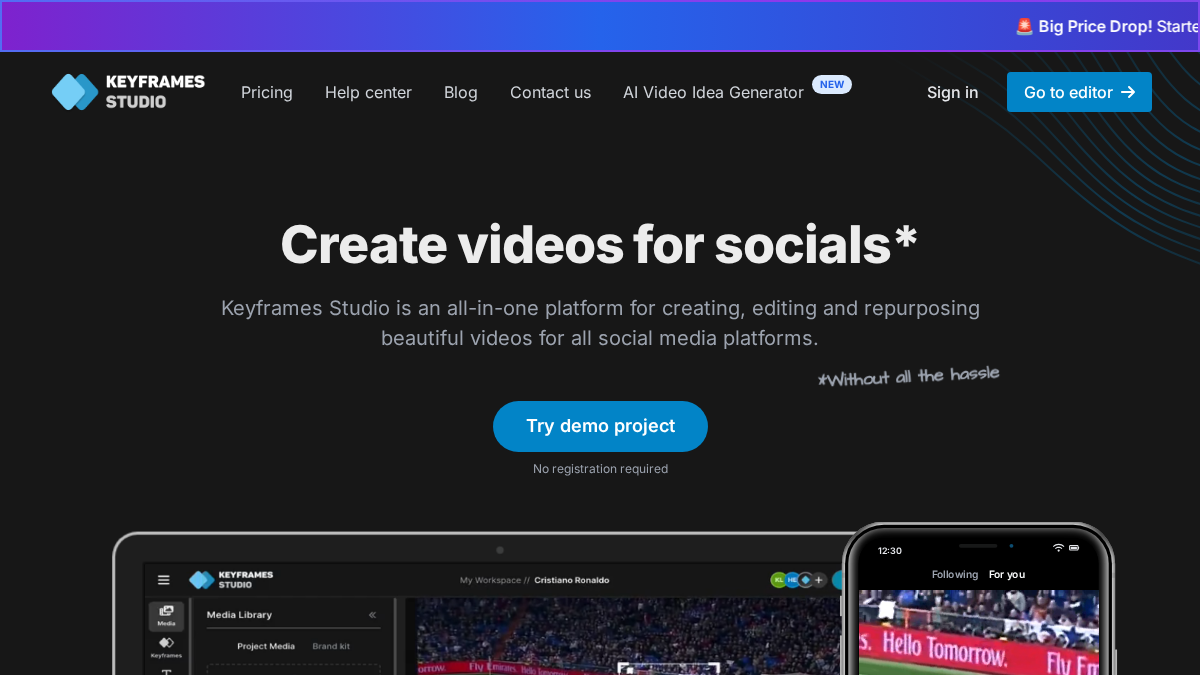Open the AI Video Idea Generator
This screenshot has height=675, width=1200.
tap(713, 92)
